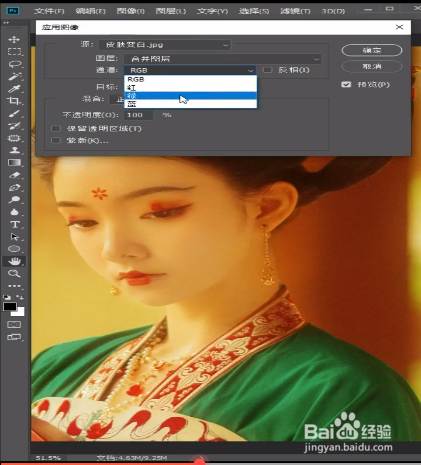
Task: Reset default foreground and background colors
Action: click(x=7, y=297)
